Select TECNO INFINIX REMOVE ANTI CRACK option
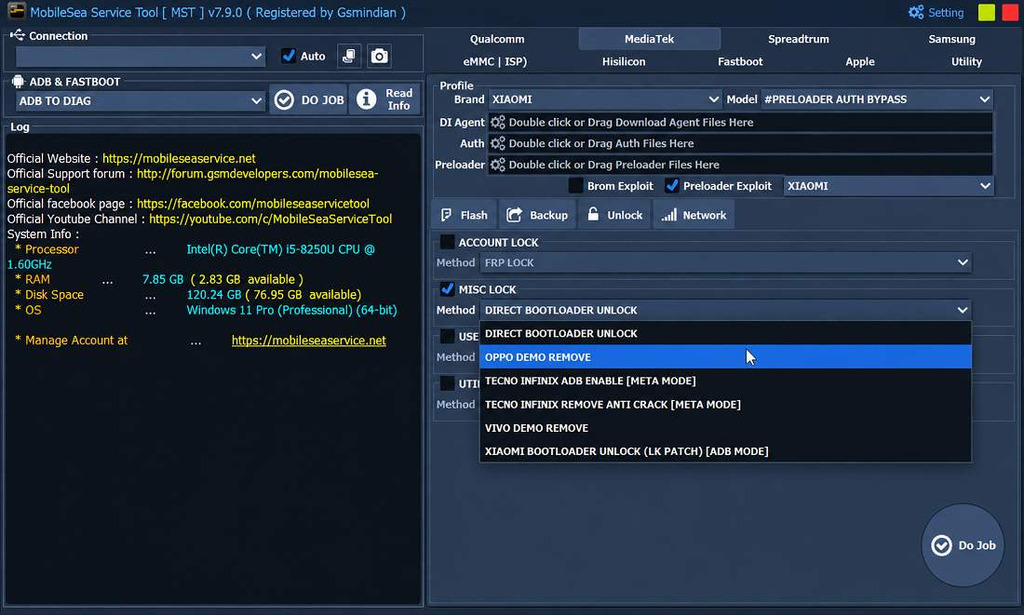This screenshot has width=1024, height=615. [x=725, y=404]
